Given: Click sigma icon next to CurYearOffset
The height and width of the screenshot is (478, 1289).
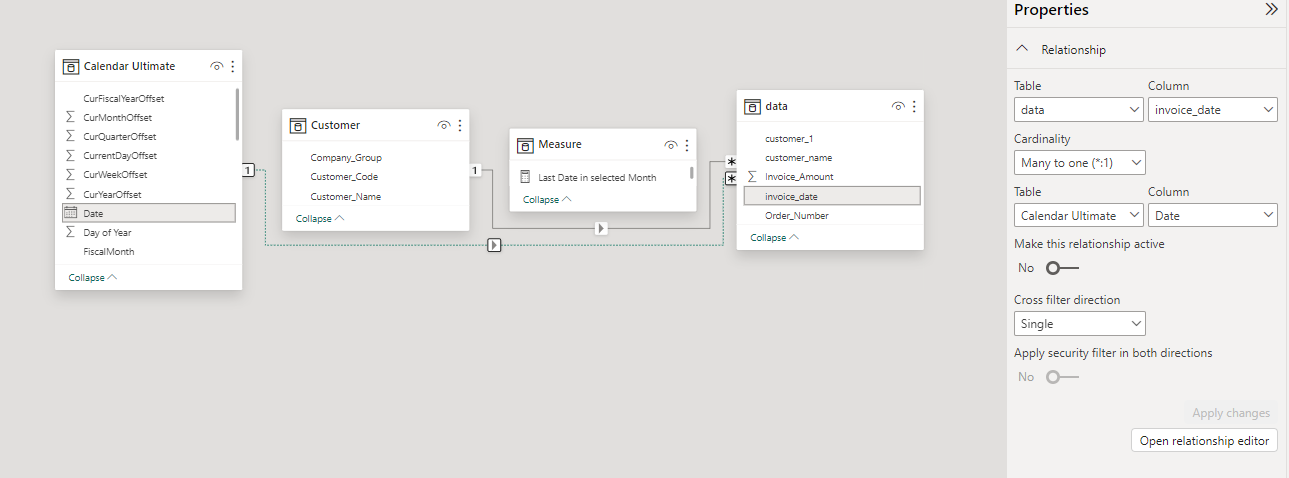Looking at the screenshot, I should tap(70, 195).
